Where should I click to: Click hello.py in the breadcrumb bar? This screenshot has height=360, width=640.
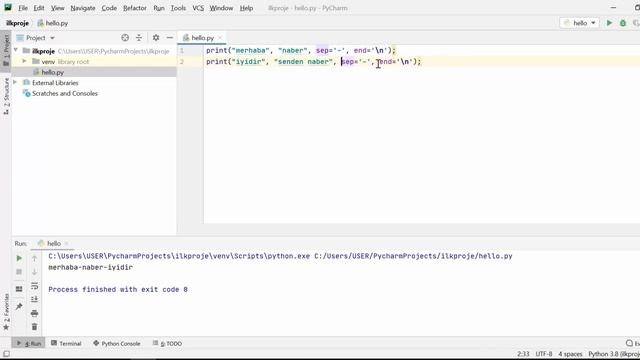53,23
